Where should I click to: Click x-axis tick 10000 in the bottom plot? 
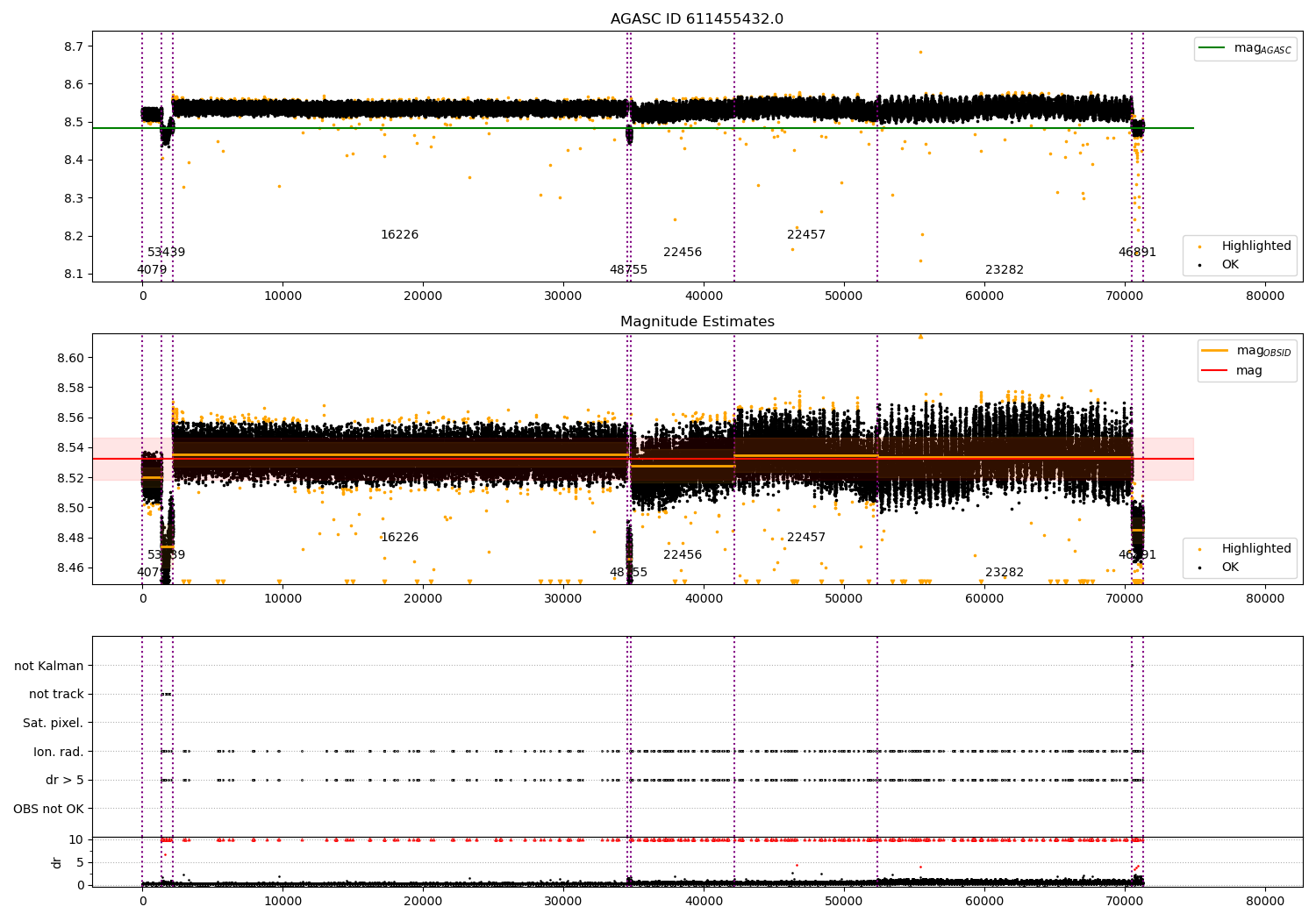283,901
